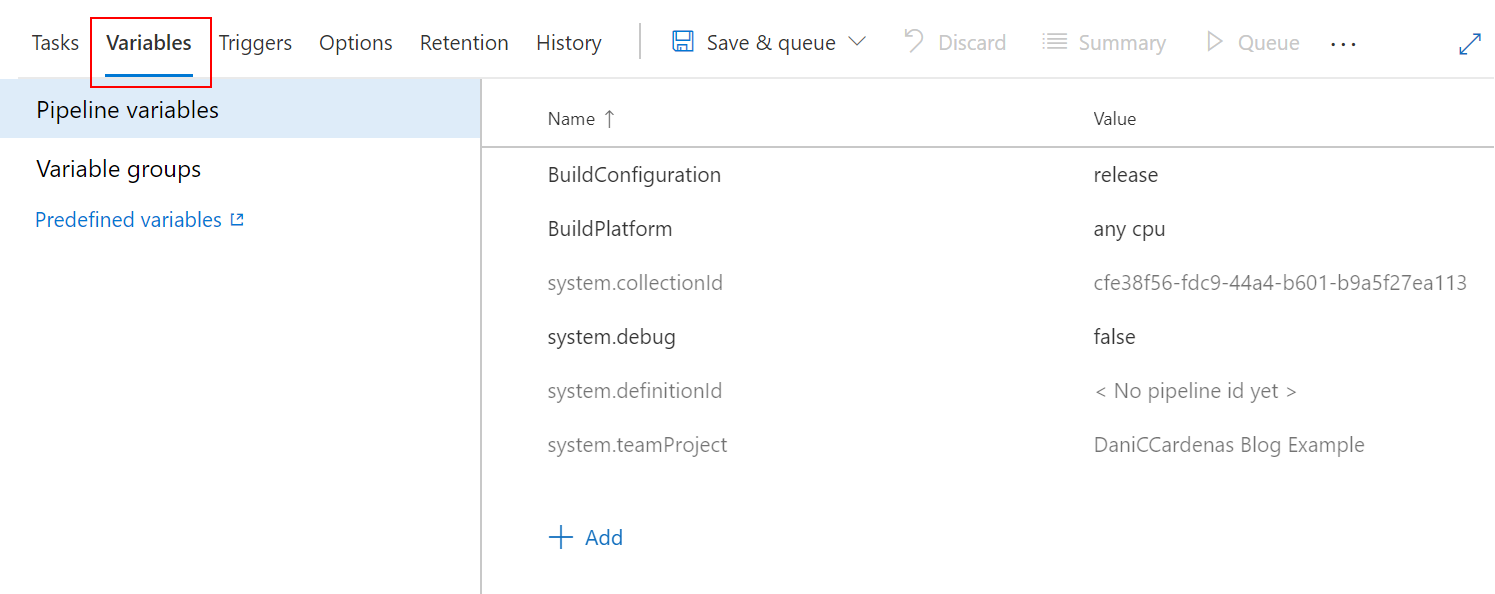Click the Discard undo arrow icon
This screenshot has width=1495, height=594.
click(913, 41)
